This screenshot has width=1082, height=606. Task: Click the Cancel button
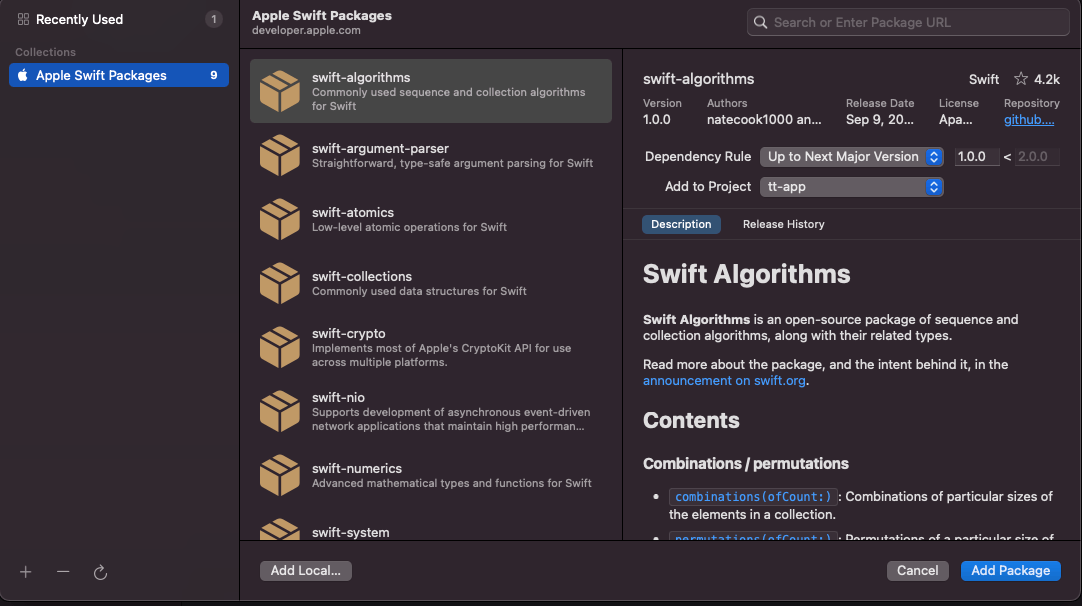click(x=917, y=571)
